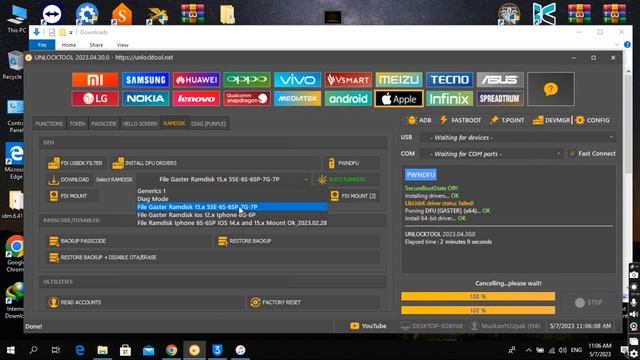Open the T.Point tool
Screen dimensions: 640x360
(507, 120)
